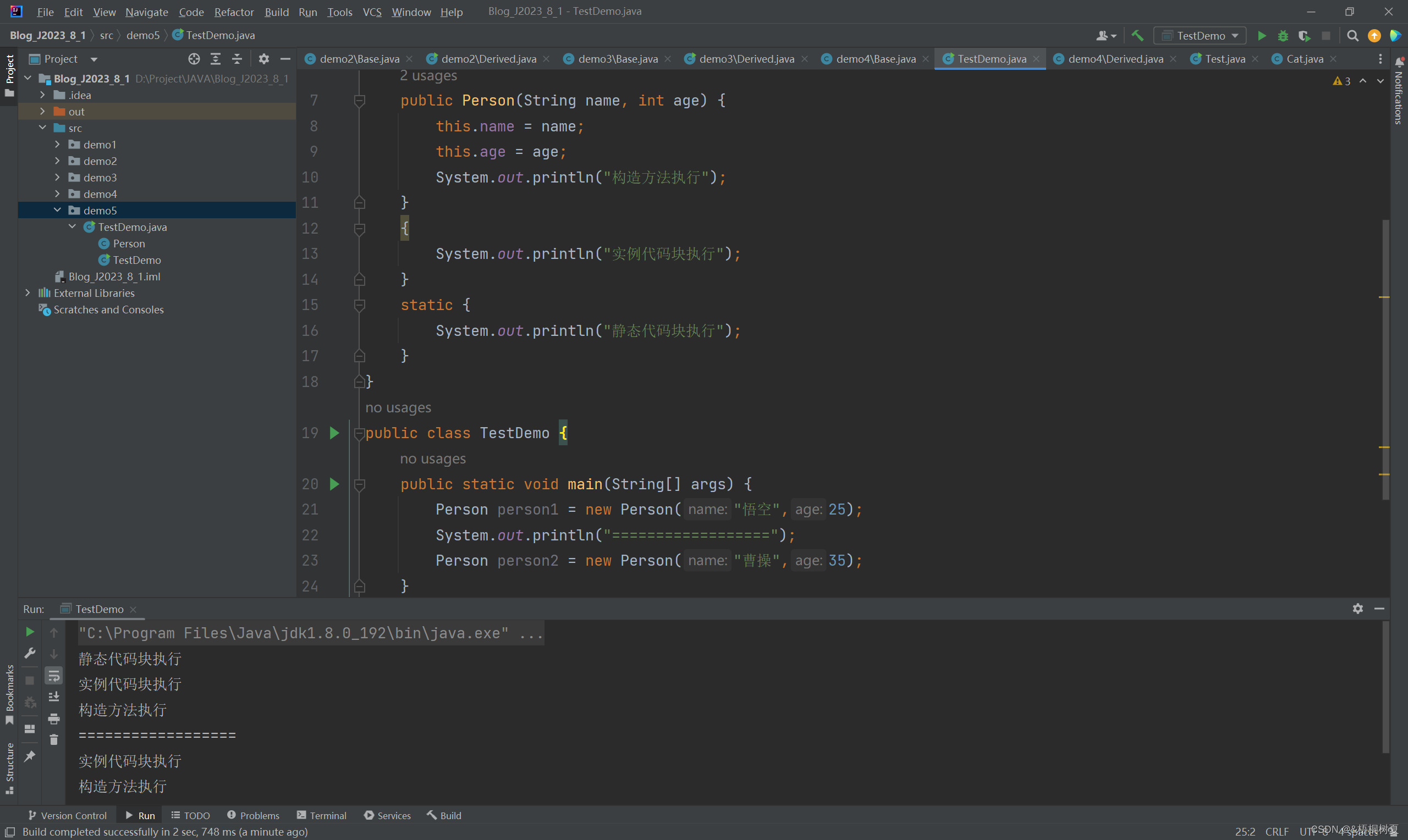Collapse the Person constructor fold marker at line 7
This screenshot has width=1408, height=840.
(x=359, y=101)
